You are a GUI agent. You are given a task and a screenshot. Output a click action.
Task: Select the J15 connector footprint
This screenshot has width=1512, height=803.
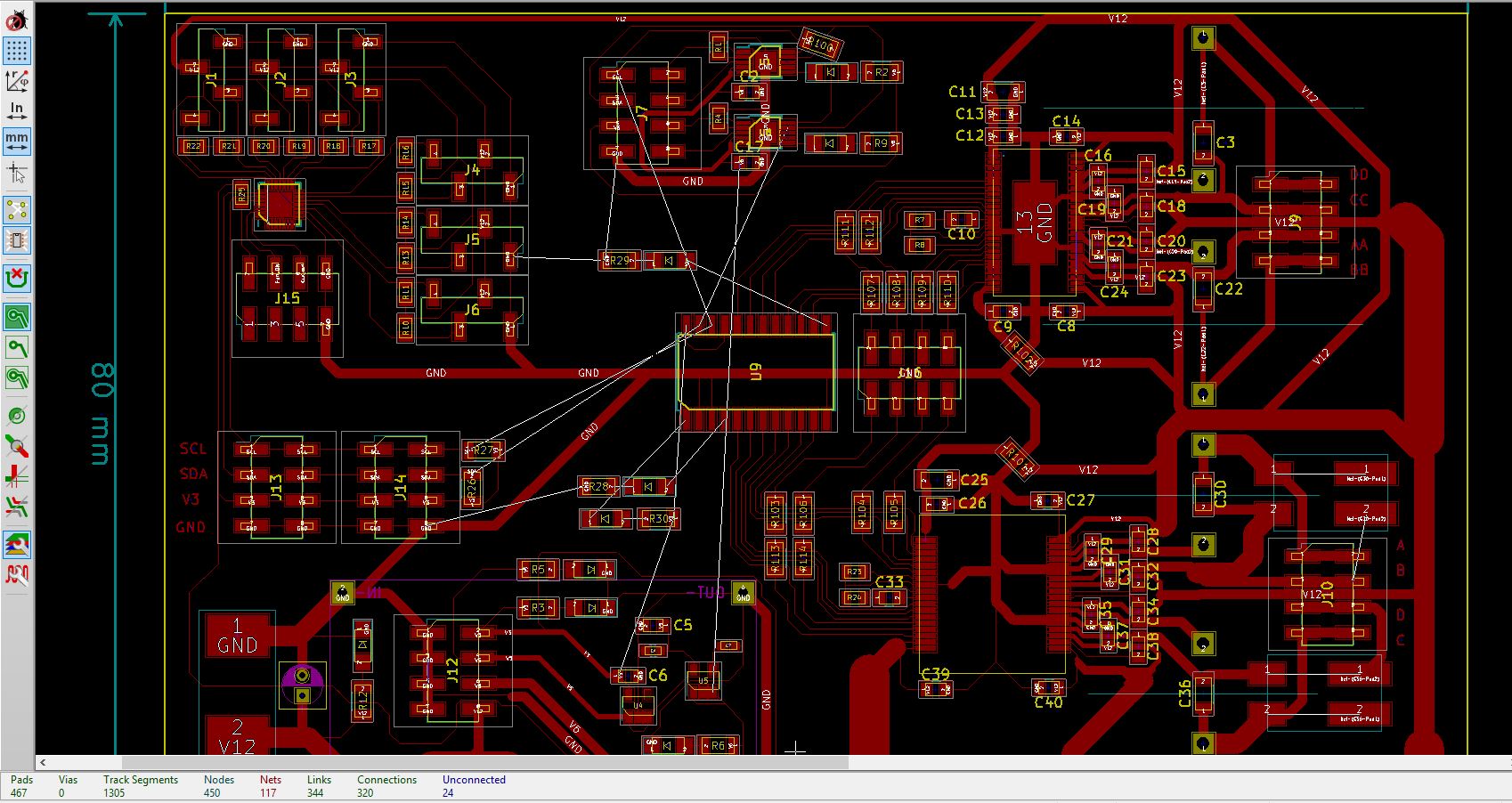[x=287, y=298]
